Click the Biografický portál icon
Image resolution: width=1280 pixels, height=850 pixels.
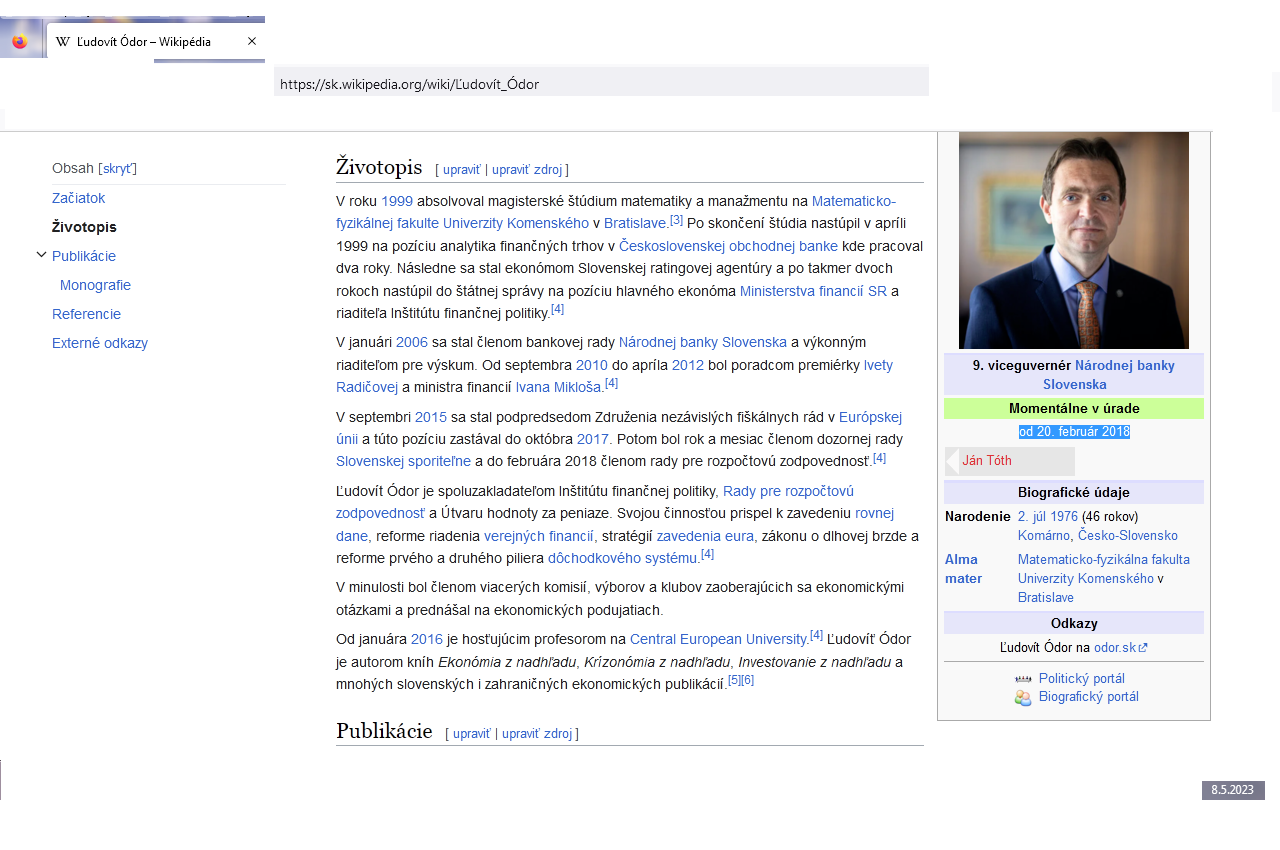point(1023,698)
